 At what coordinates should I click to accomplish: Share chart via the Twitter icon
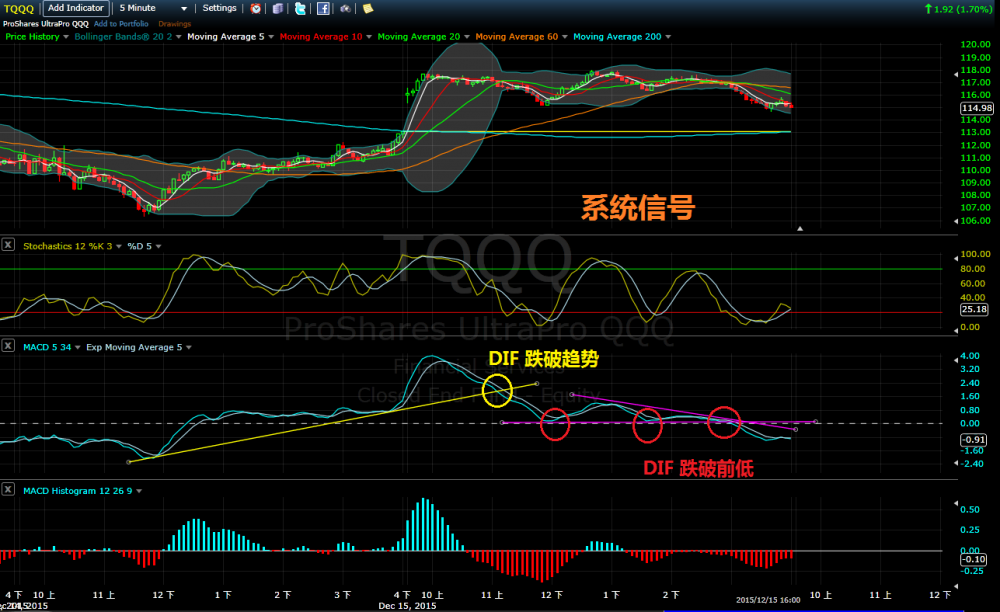point(300,8)
